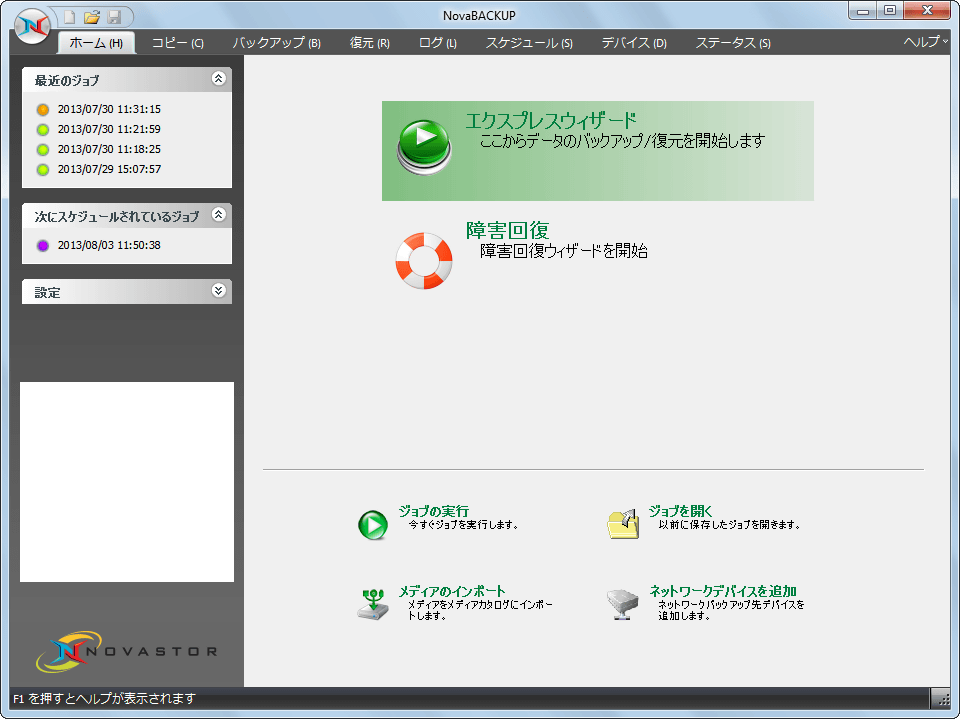Image resolution: width=960 pixels, height=719 pixels.
Task: Close the NovaBACKUP window
Action: [927, 10]
